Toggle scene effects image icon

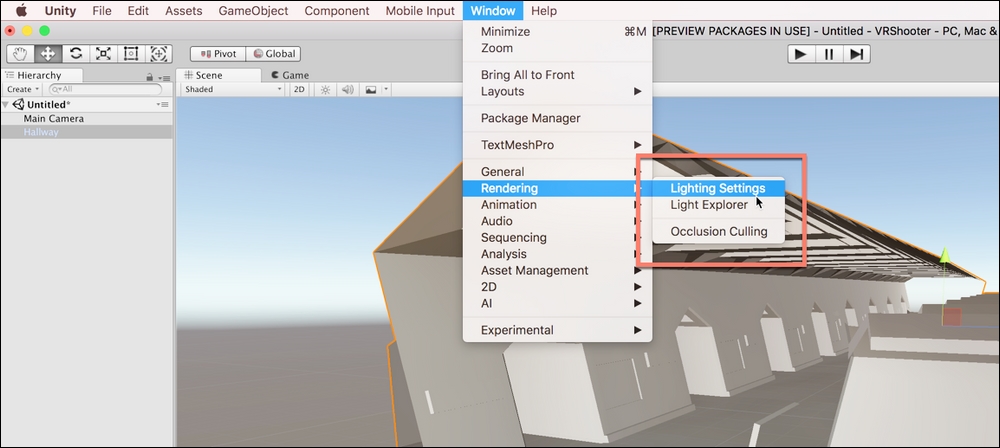coord(371,89)
